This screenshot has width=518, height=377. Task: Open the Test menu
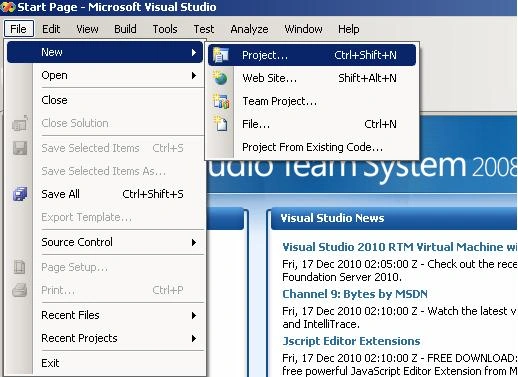point(204,29)
